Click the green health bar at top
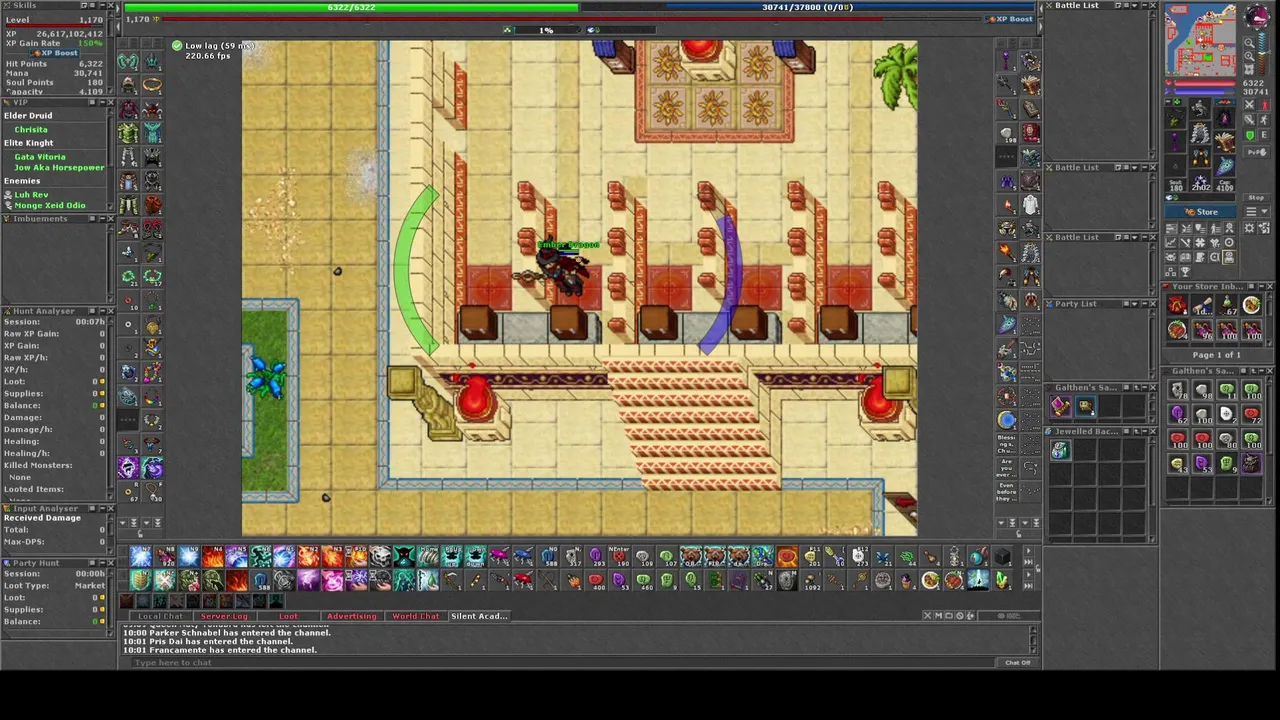Viewport: 1280px width, 720px height. click(x=351, y=7)
